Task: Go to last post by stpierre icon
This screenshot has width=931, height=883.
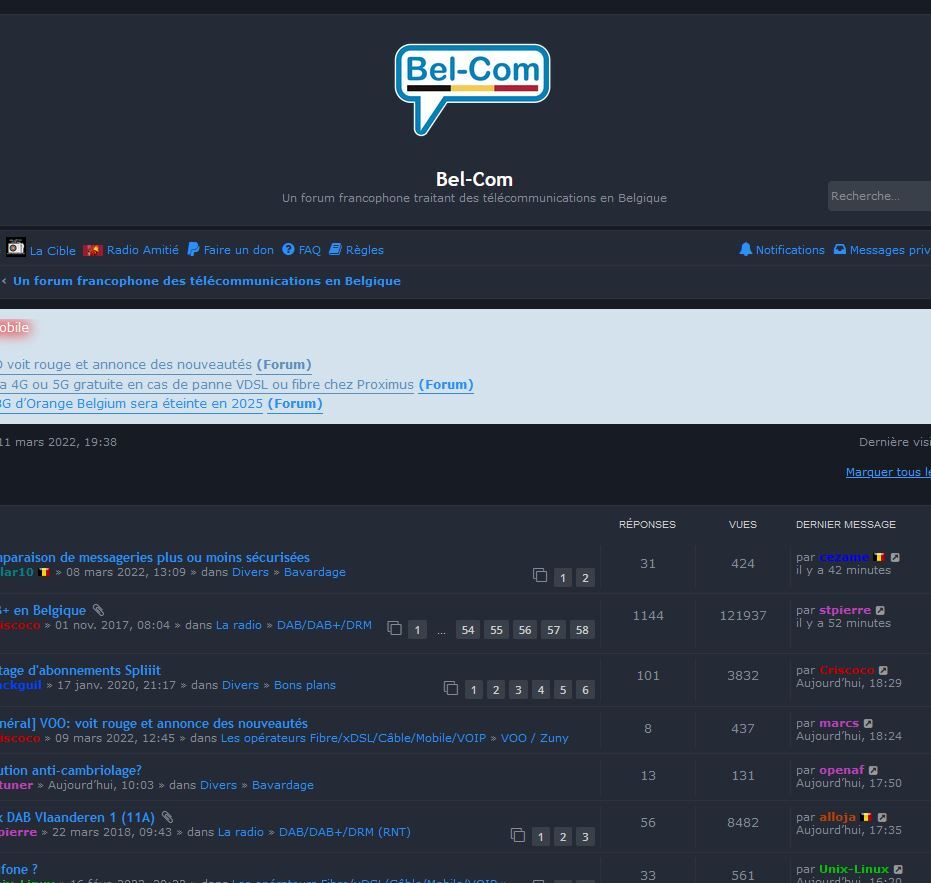Action: [x=881, y=610]
